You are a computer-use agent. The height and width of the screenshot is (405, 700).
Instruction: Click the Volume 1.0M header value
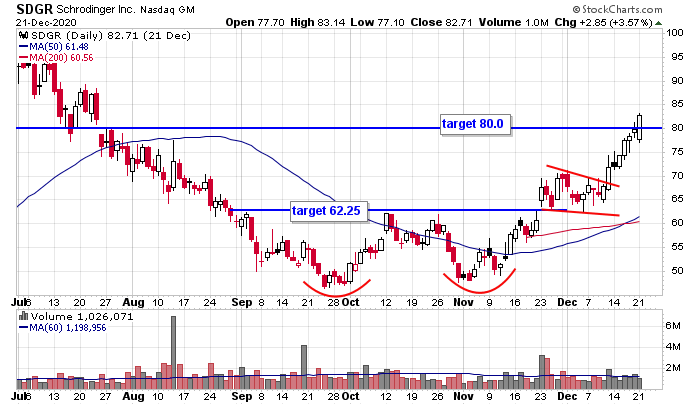(513, 22)
